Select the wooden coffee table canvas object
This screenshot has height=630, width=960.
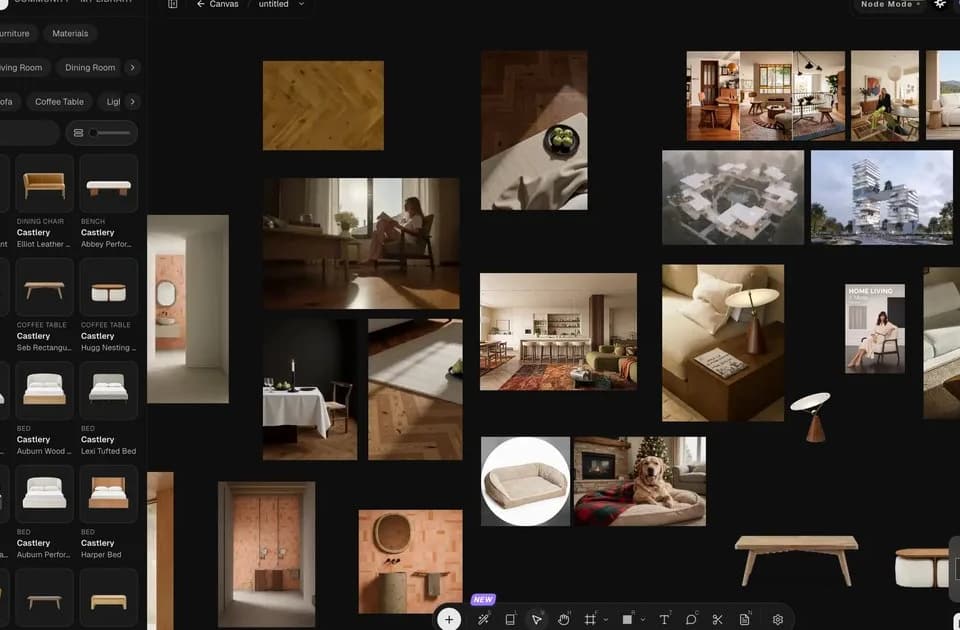tap(797, 560)
